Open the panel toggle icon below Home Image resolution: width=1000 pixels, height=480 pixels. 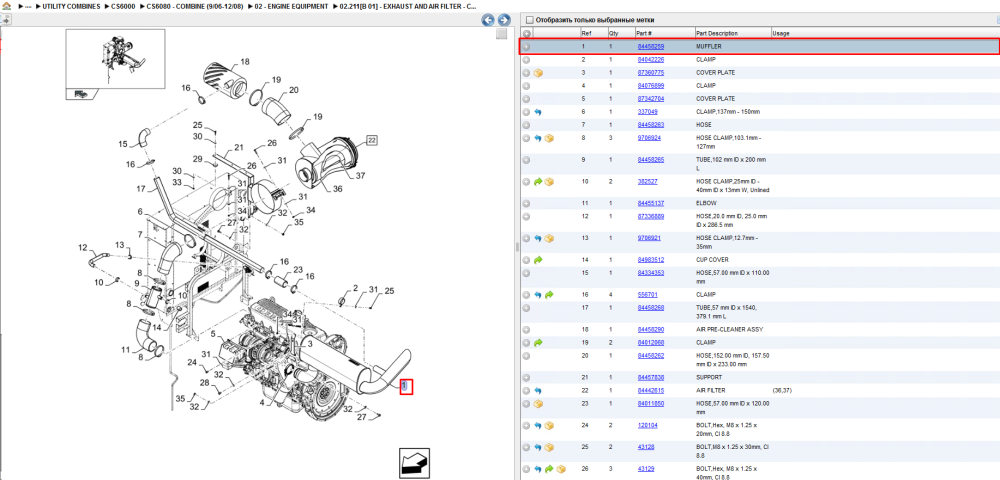[6, 20]
